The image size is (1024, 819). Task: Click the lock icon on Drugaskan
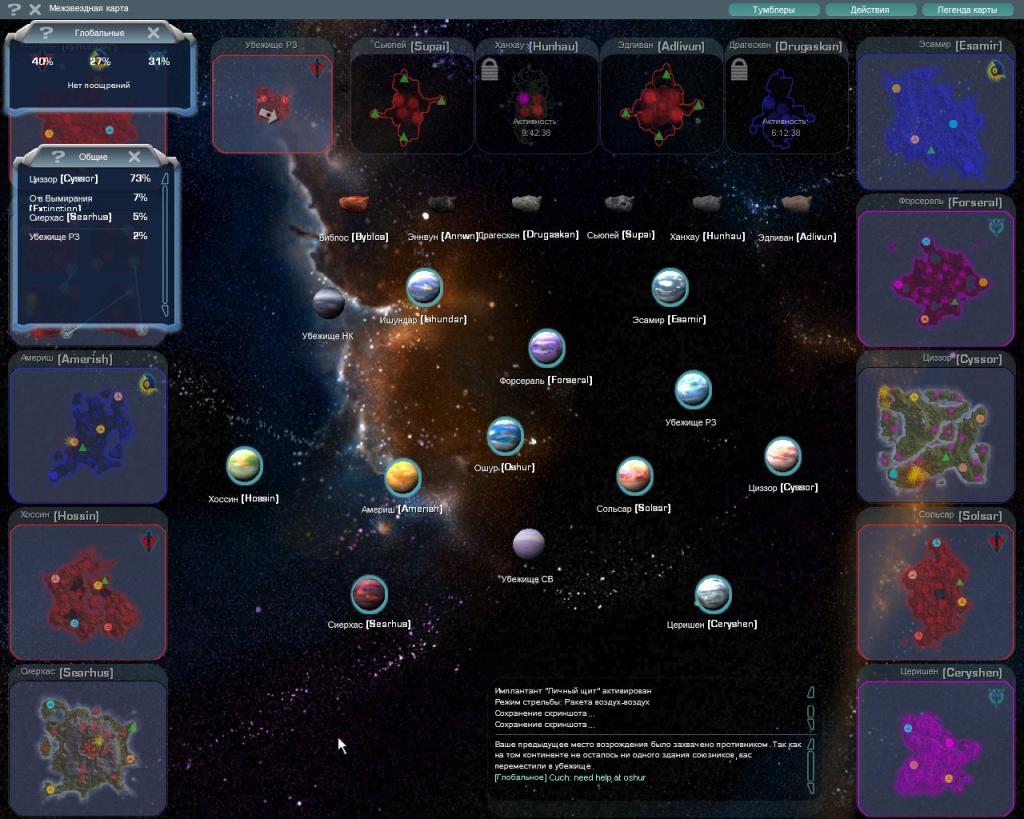coord(739,69)
